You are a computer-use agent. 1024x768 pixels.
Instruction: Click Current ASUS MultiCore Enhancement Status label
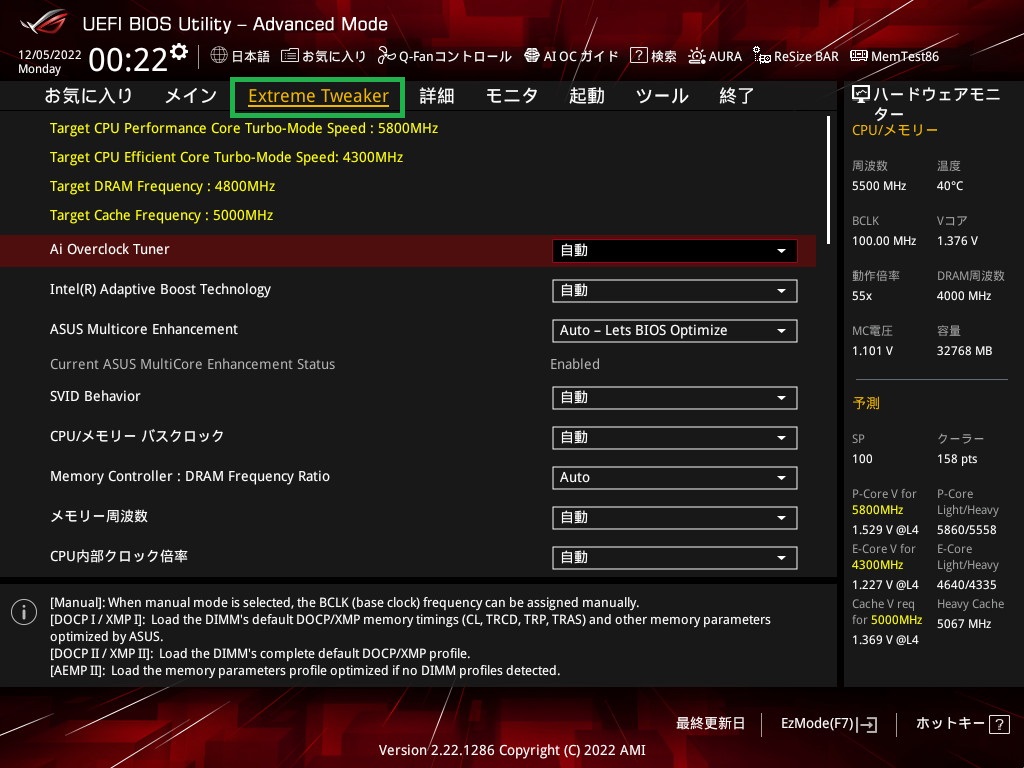tap(192, 364)
